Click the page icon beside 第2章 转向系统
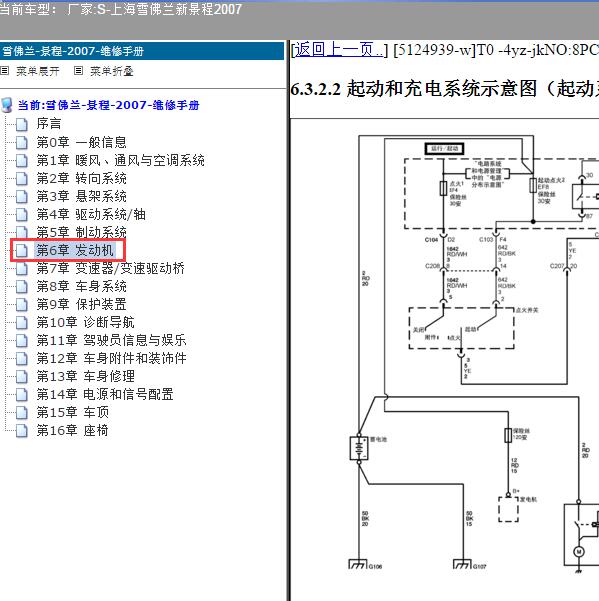 coord(22,178)
